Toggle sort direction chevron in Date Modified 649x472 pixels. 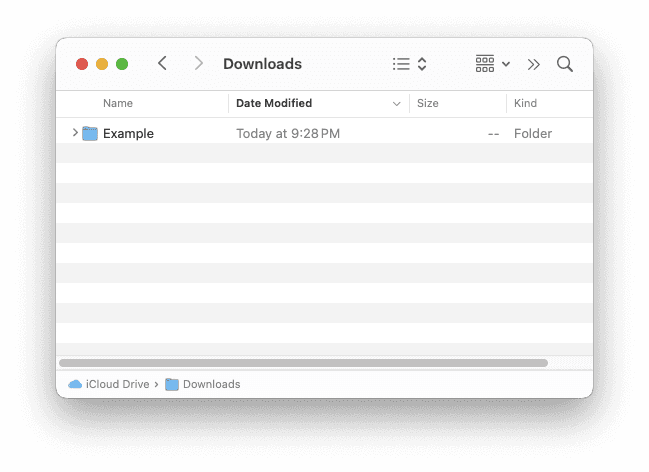[398, 103]
